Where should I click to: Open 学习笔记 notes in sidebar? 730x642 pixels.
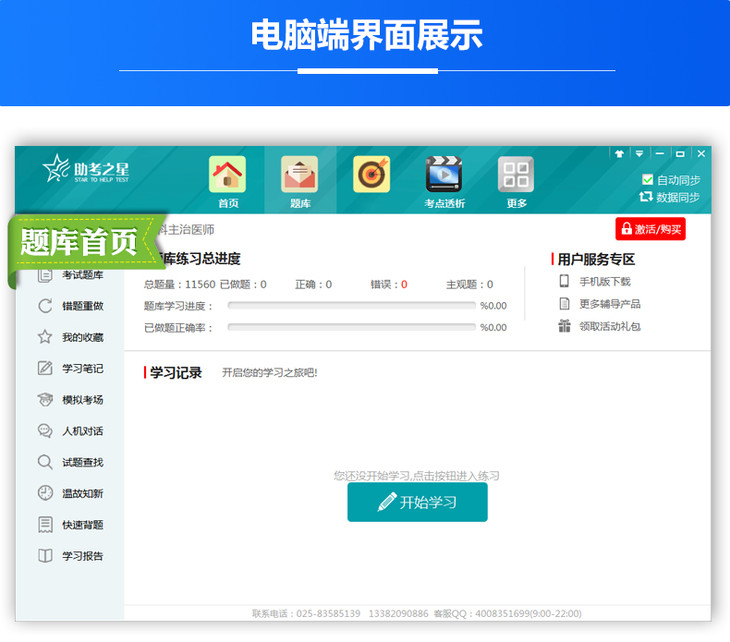81,368
